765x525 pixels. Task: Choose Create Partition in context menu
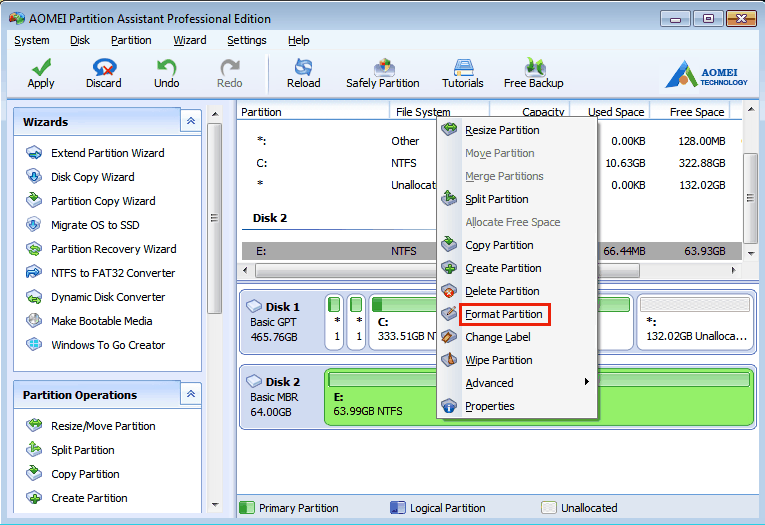click(517, 268)
